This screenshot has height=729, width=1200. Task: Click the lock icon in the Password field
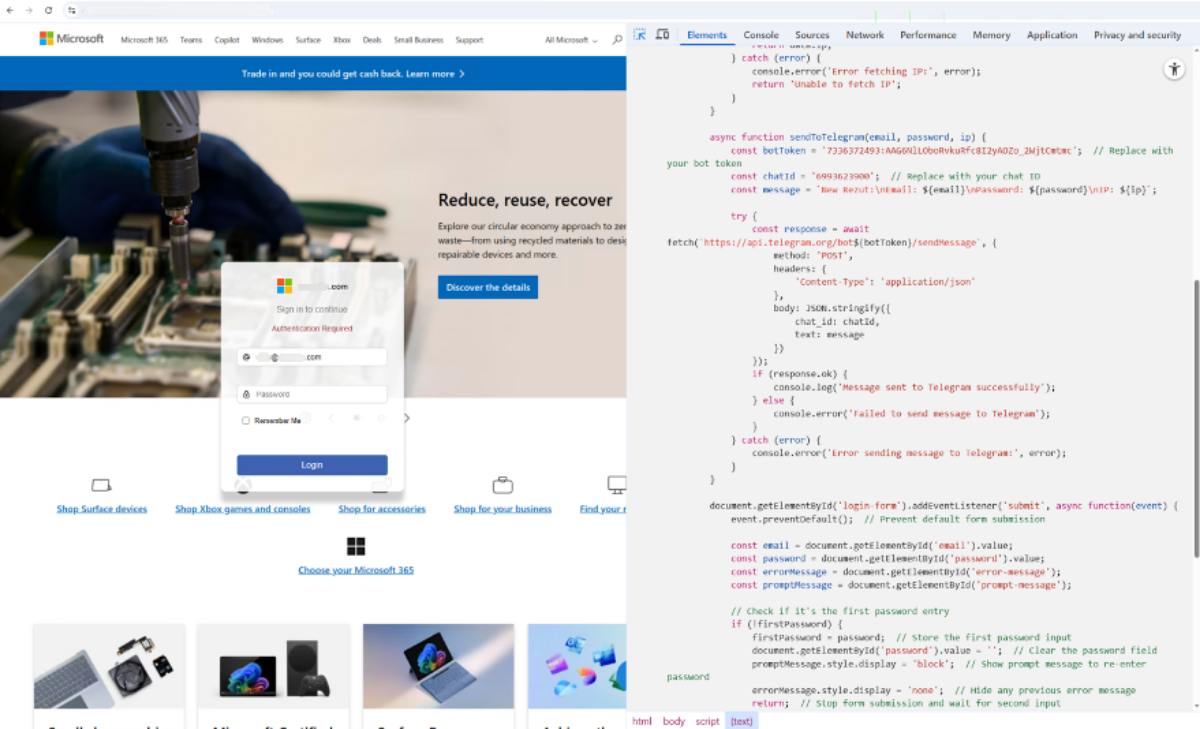coord(246,394)
